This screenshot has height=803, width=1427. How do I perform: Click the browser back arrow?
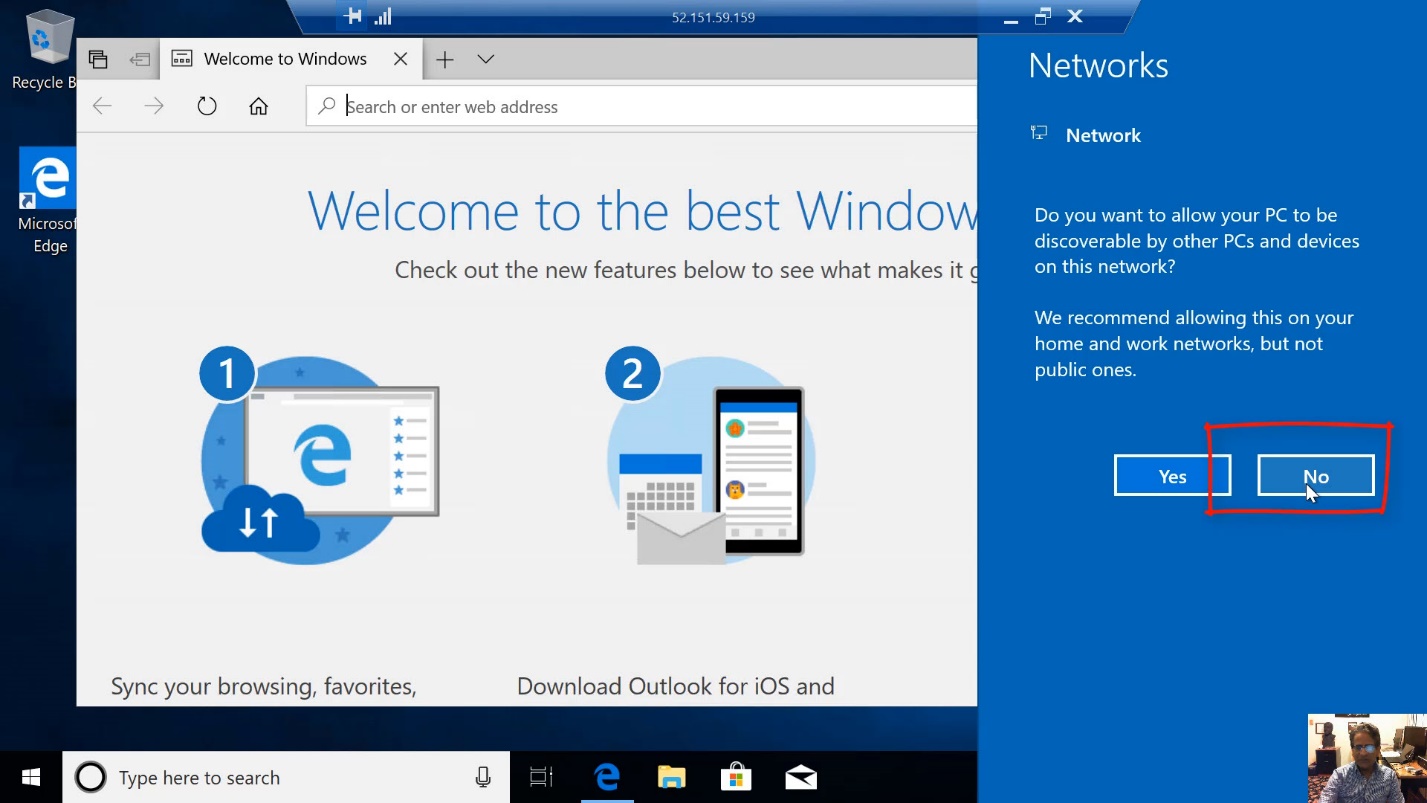[102, 106]
